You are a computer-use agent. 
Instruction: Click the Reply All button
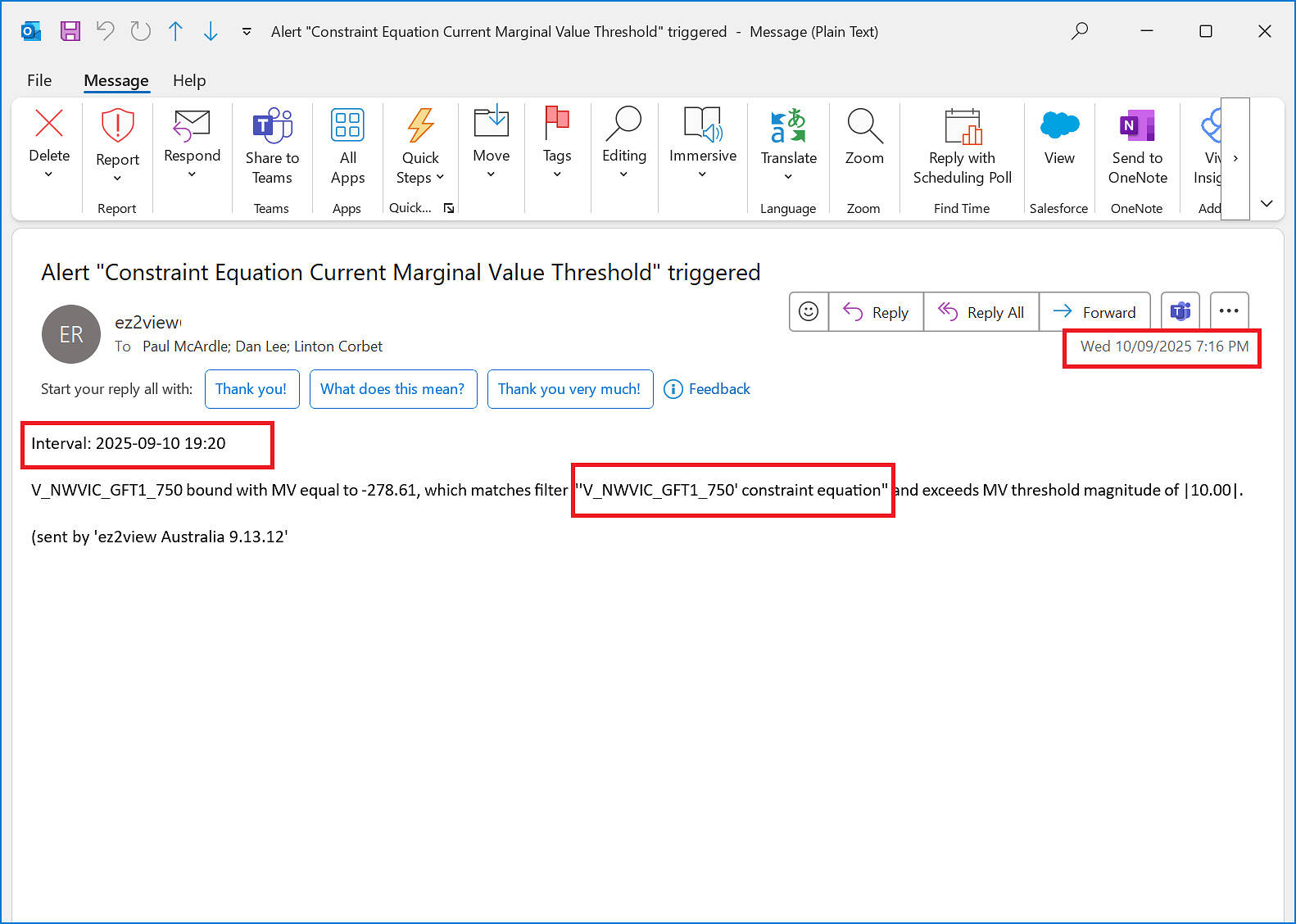(981, 312)
